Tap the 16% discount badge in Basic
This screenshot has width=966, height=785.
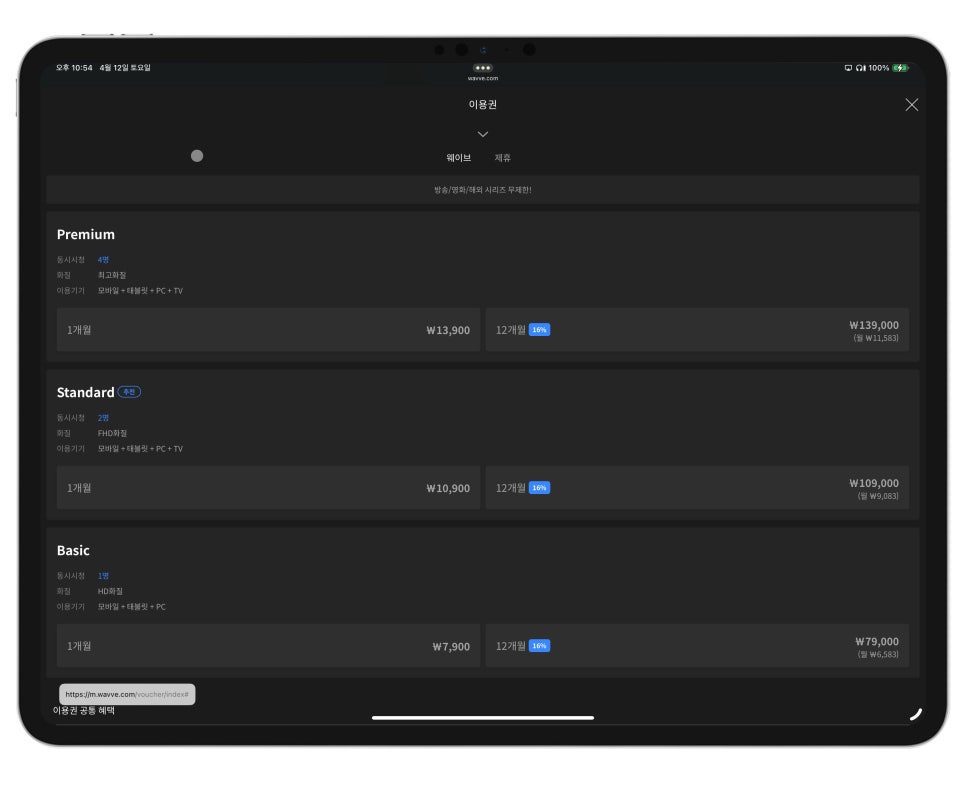[x=539, y=646]
